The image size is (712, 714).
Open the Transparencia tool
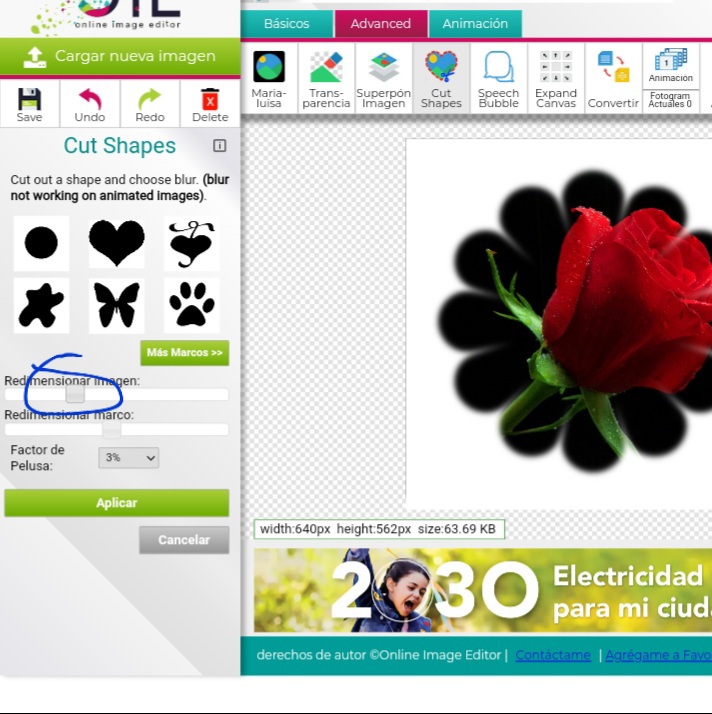tap(326, 78)
